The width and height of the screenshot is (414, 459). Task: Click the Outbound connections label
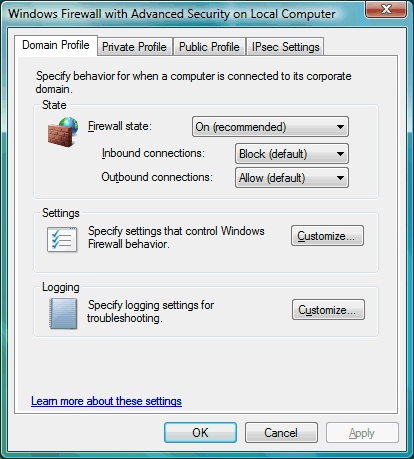pyautogui.click(x=157, y=177)
